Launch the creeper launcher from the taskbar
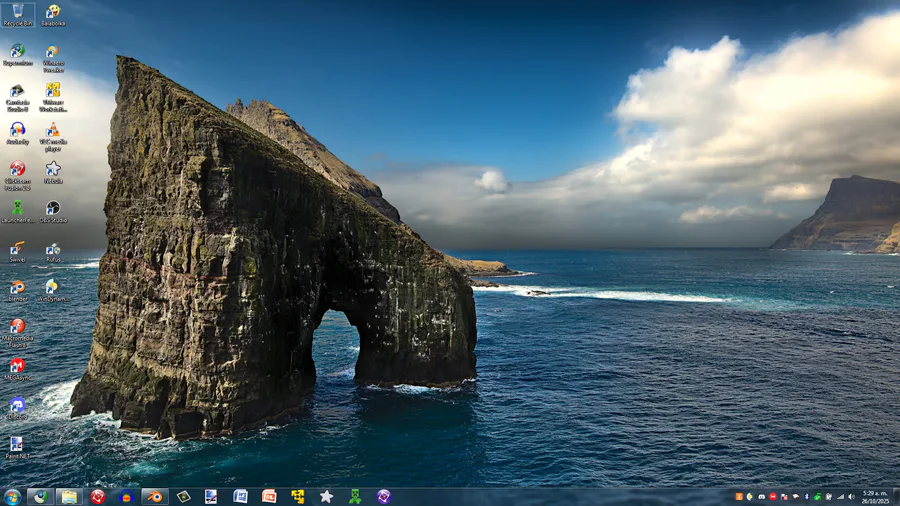This screenshot has height=506, width=900. (355, 496)
